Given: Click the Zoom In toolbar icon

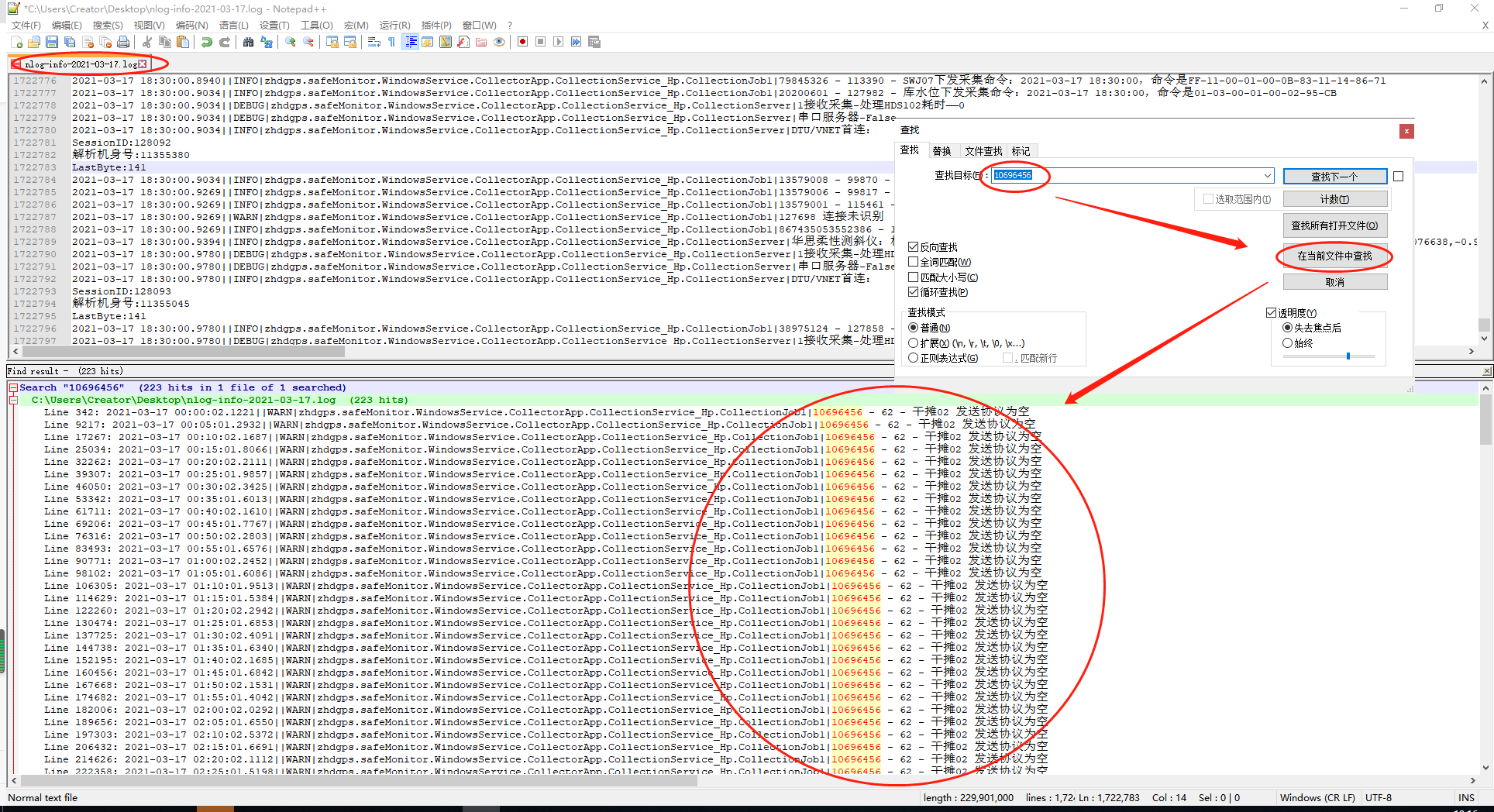Looking at the screenshot, I should point(291,42).
